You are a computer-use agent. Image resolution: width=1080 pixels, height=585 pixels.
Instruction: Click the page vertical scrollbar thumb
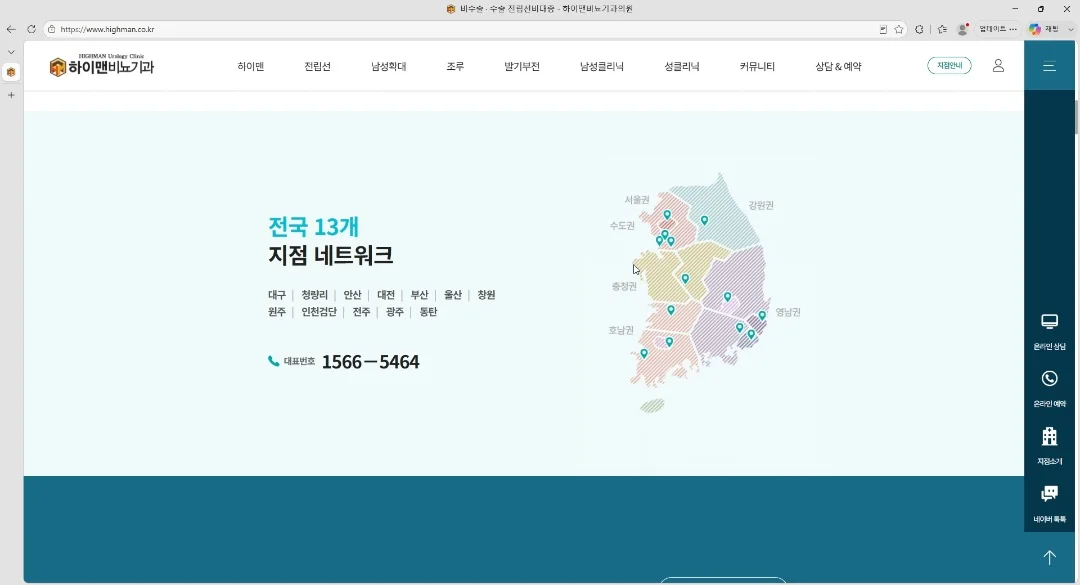[1076, 117]
